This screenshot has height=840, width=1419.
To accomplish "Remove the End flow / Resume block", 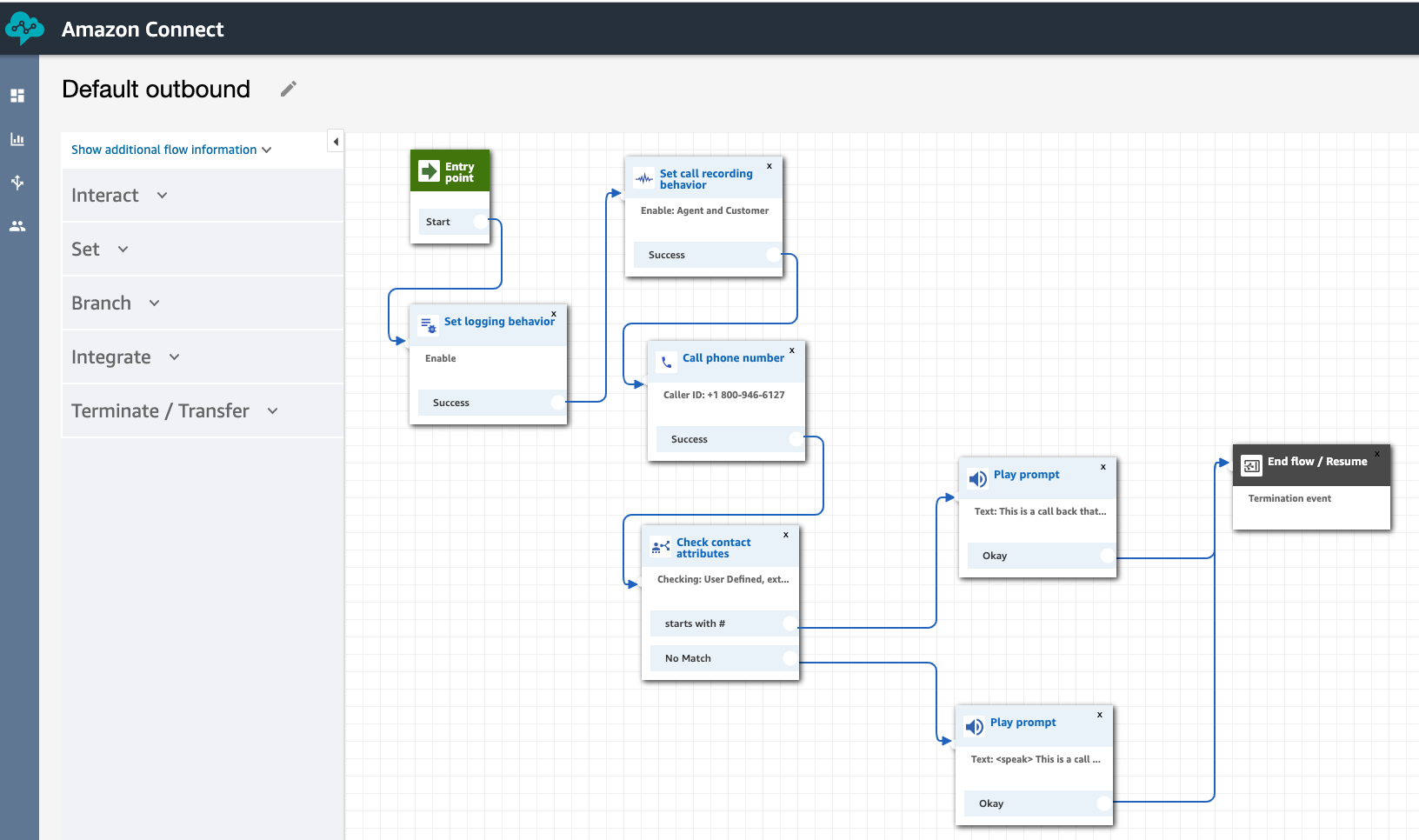I will [1377, 454].
